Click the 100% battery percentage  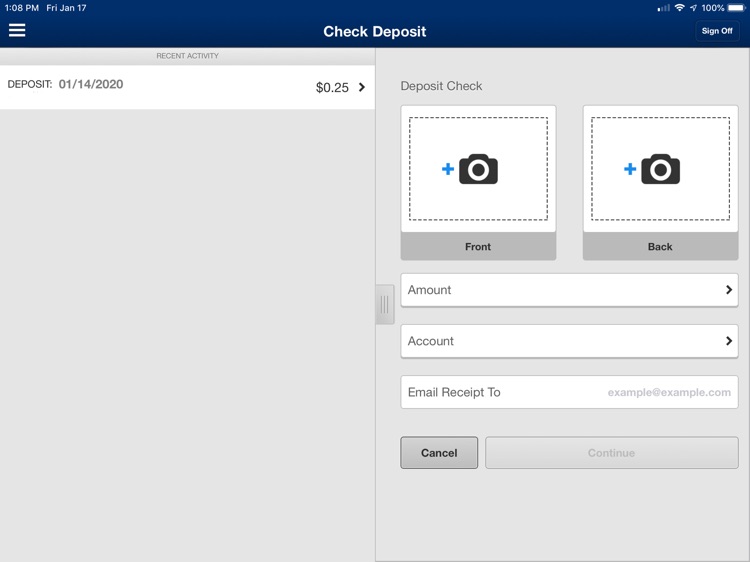[713, 8]
